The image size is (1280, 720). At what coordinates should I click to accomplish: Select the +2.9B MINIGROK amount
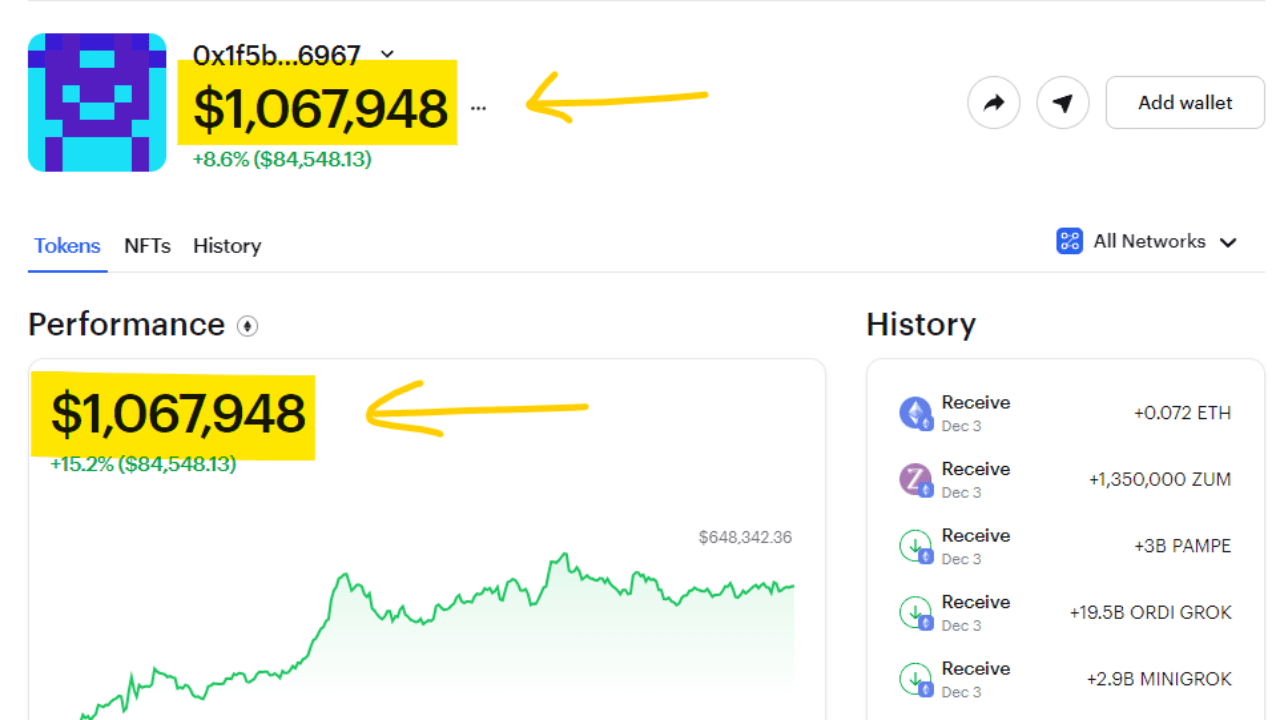1159,679
